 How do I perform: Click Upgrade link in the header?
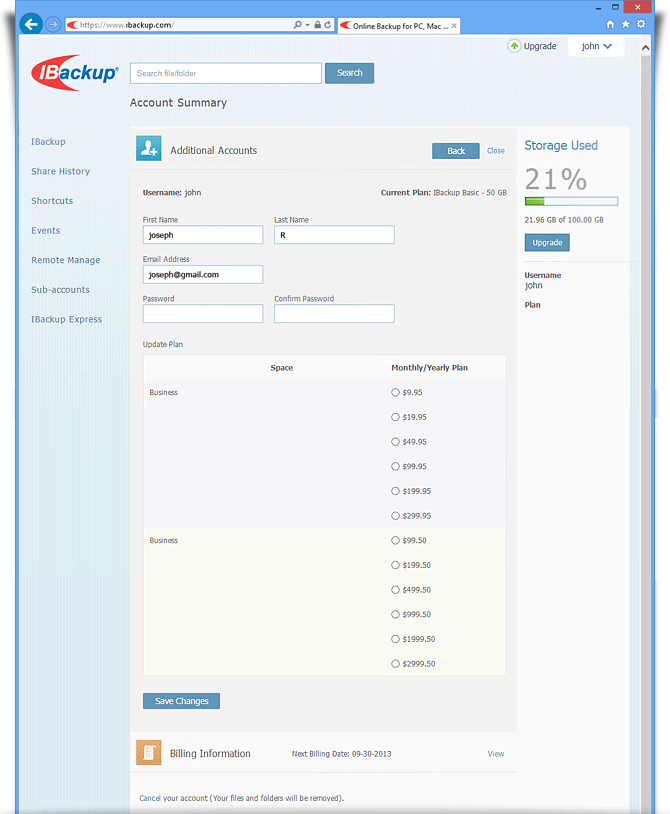click(540, 46)
